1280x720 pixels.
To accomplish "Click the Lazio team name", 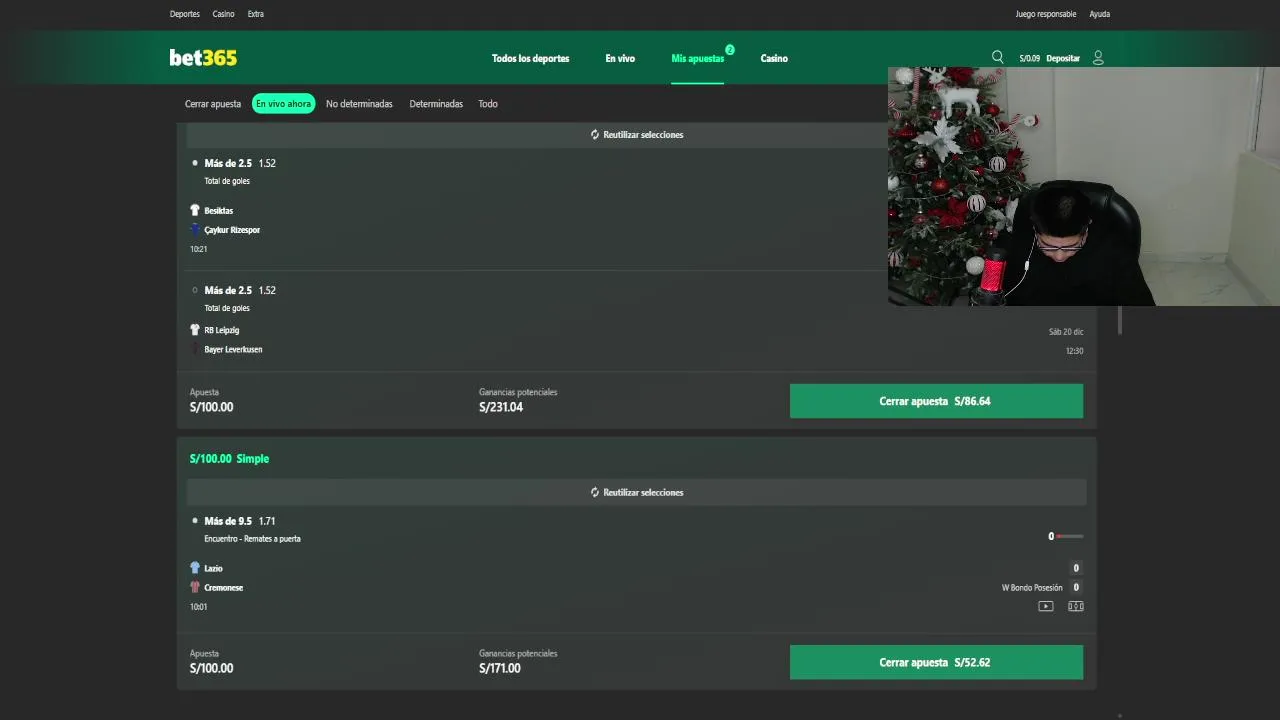I will [213, 568].
